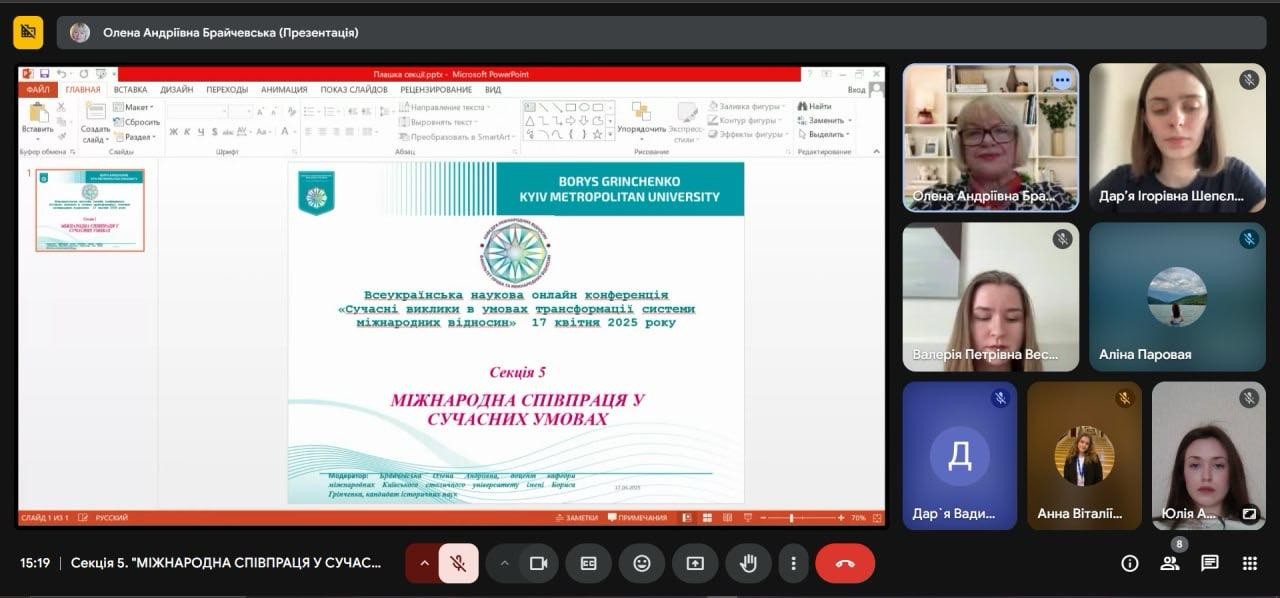1280x598 pixels.
Task: Select slide 1 thumbnail in panel
Action: pyautogui.click(x=90, y=210)
